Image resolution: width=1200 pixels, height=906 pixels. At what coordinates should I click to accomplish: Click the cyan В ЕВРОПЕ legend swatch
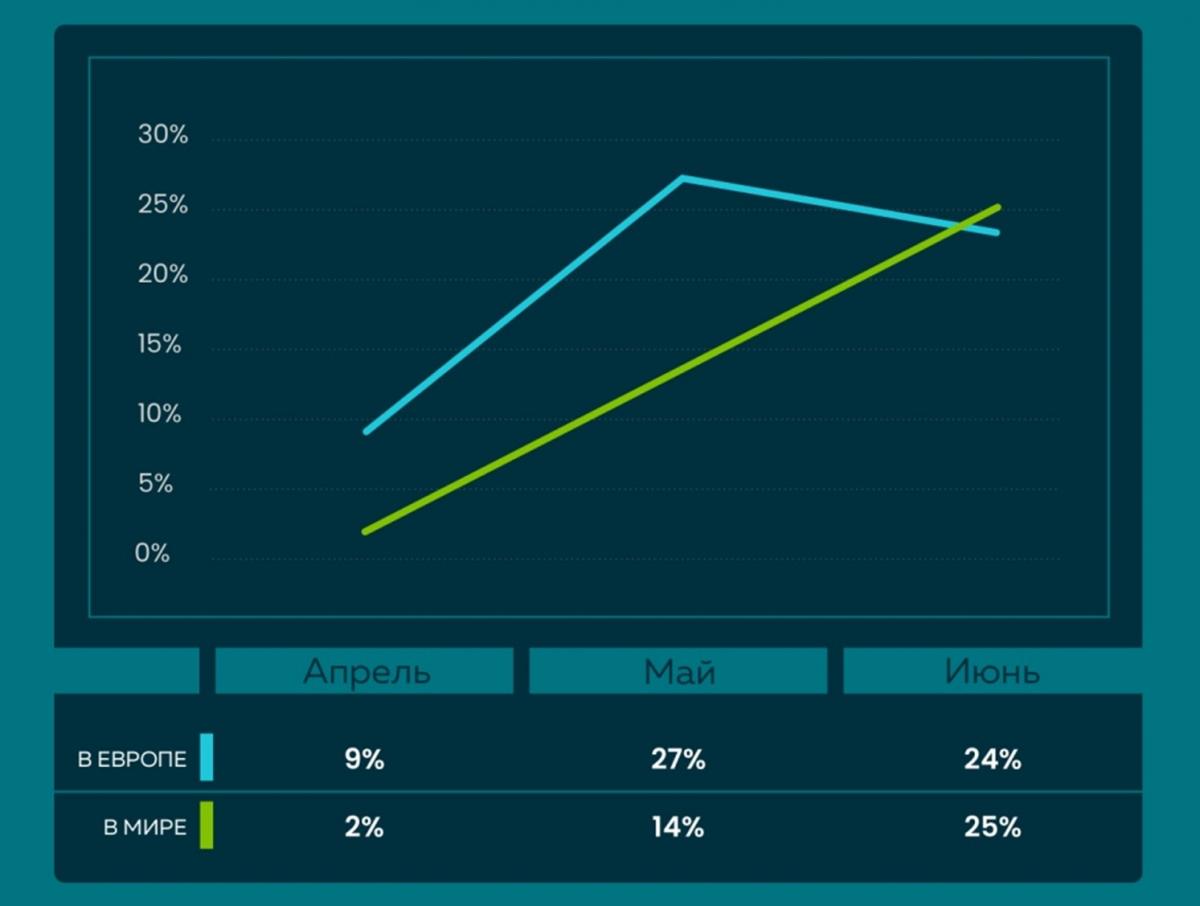207,757
